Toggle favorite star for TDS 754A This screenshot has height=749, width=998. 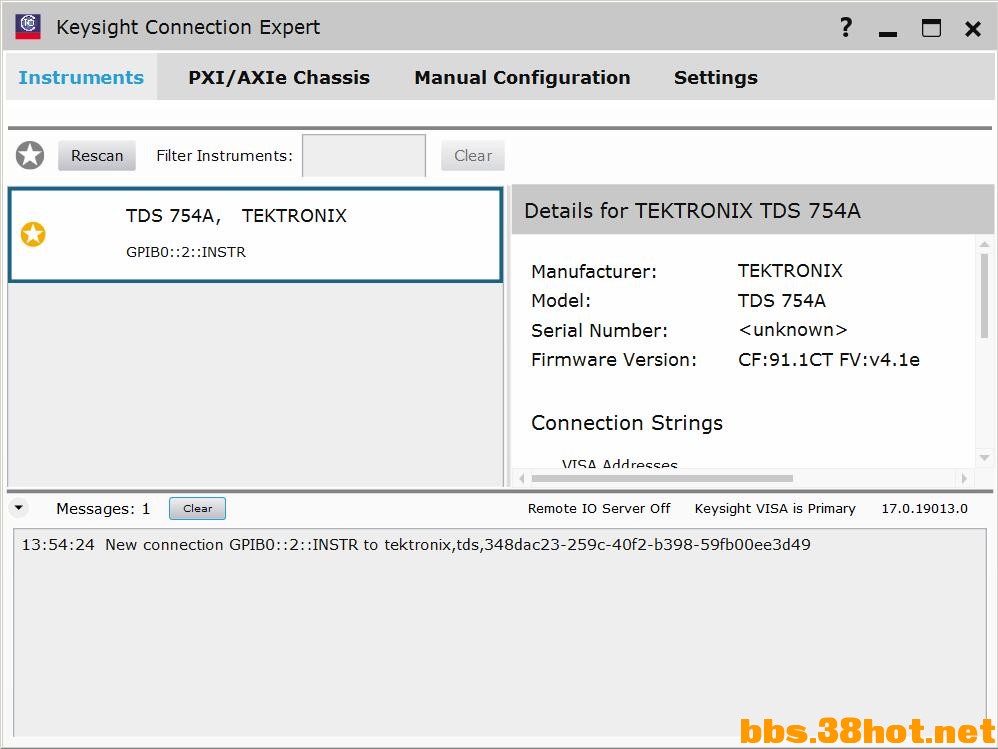[x=33, y=234]
